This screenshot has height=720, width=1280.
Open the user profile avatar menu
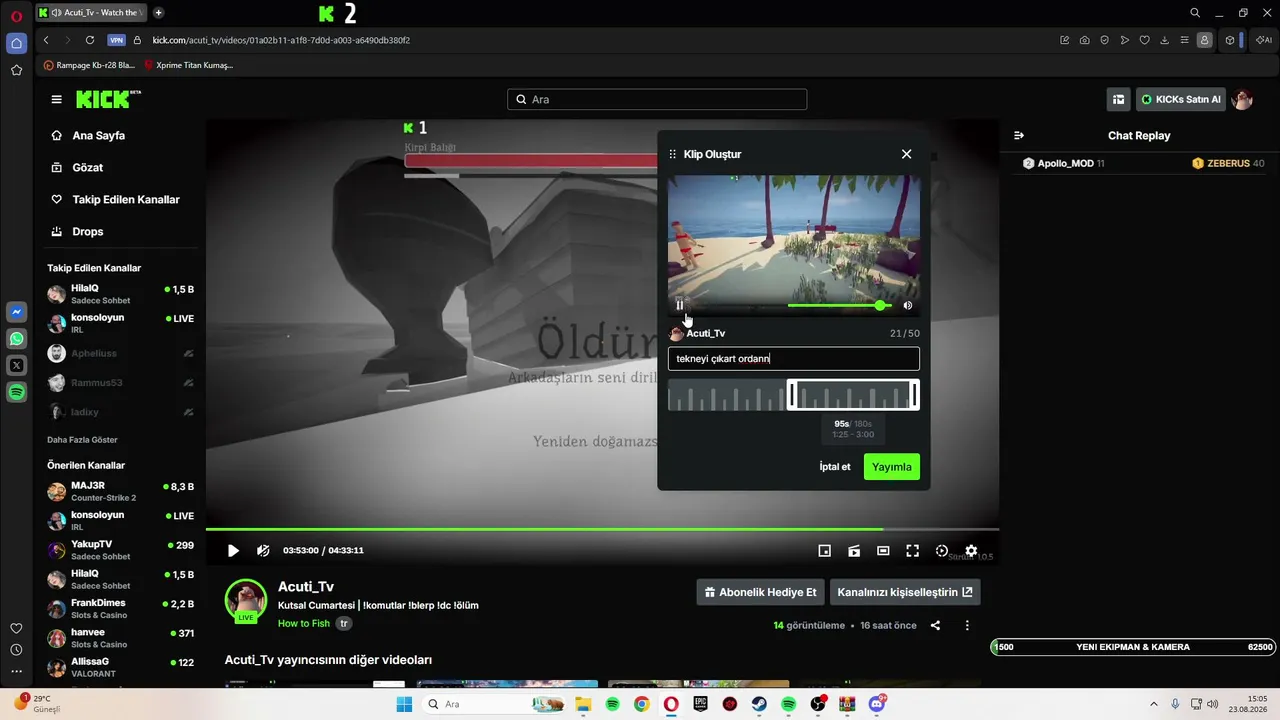(x=1242, y=99)
